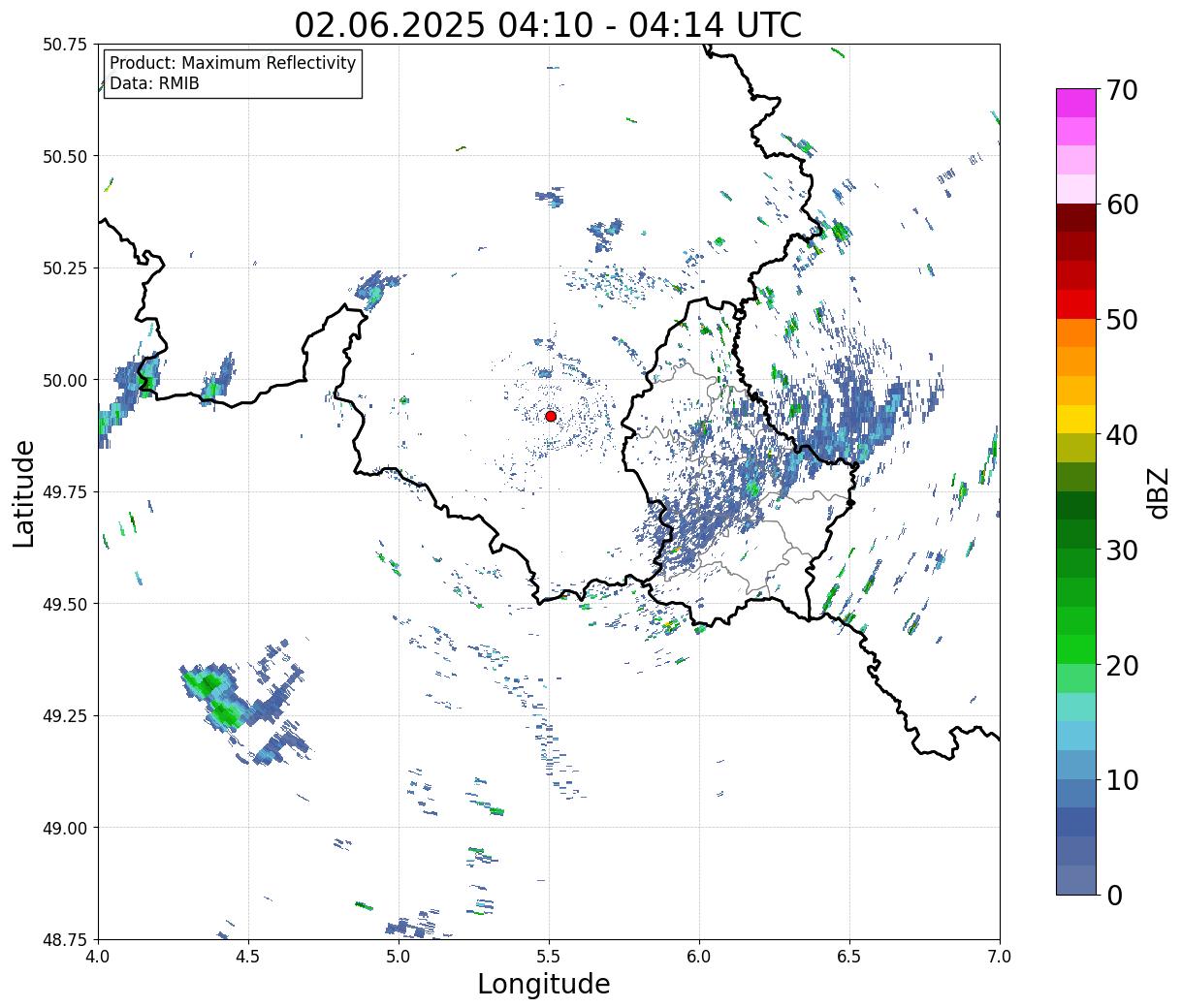Click the longitude tick label 4.0
The width and height of the screenshot is (1182, 1008).
click(x=98, y=957)
